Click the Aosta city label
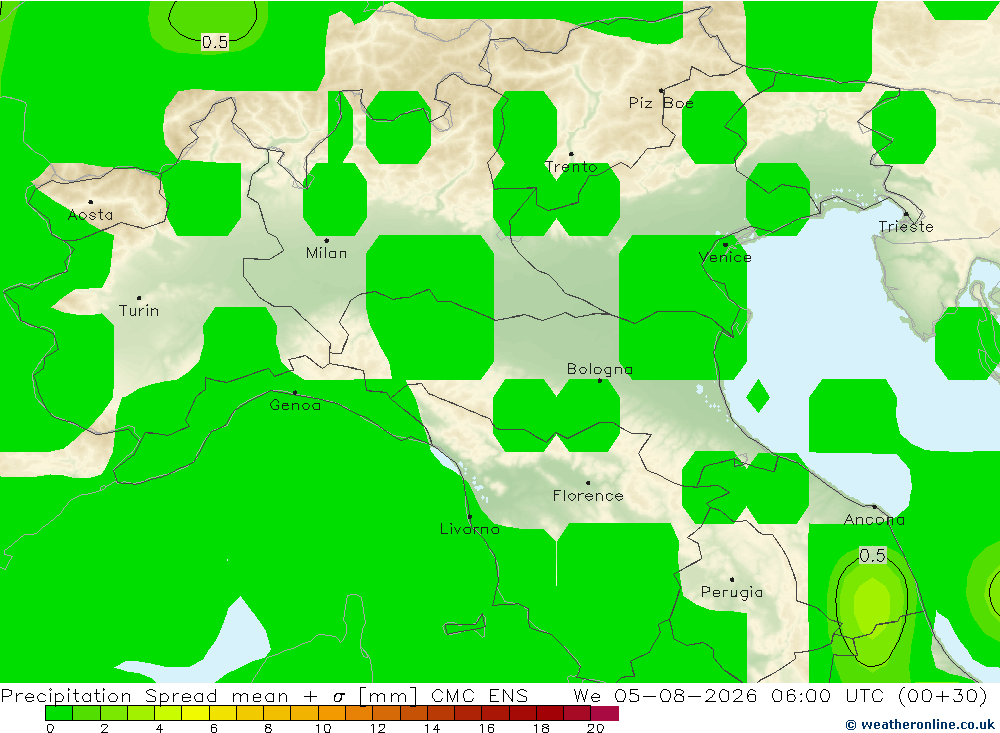The height and width of the screenshot is (733, 1000). click(91, 215)
